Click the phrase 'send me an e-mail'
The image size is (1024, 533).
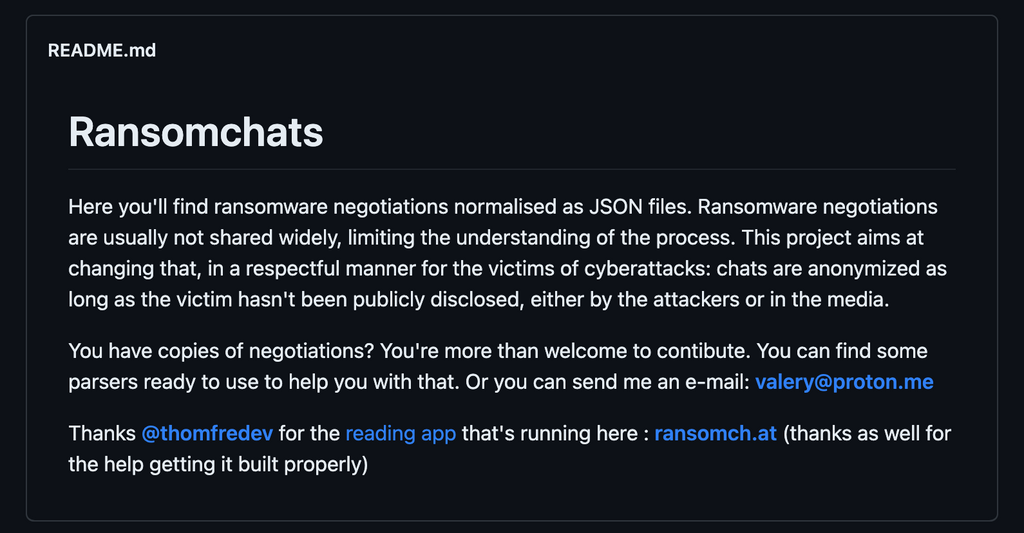tap(660, 382)
